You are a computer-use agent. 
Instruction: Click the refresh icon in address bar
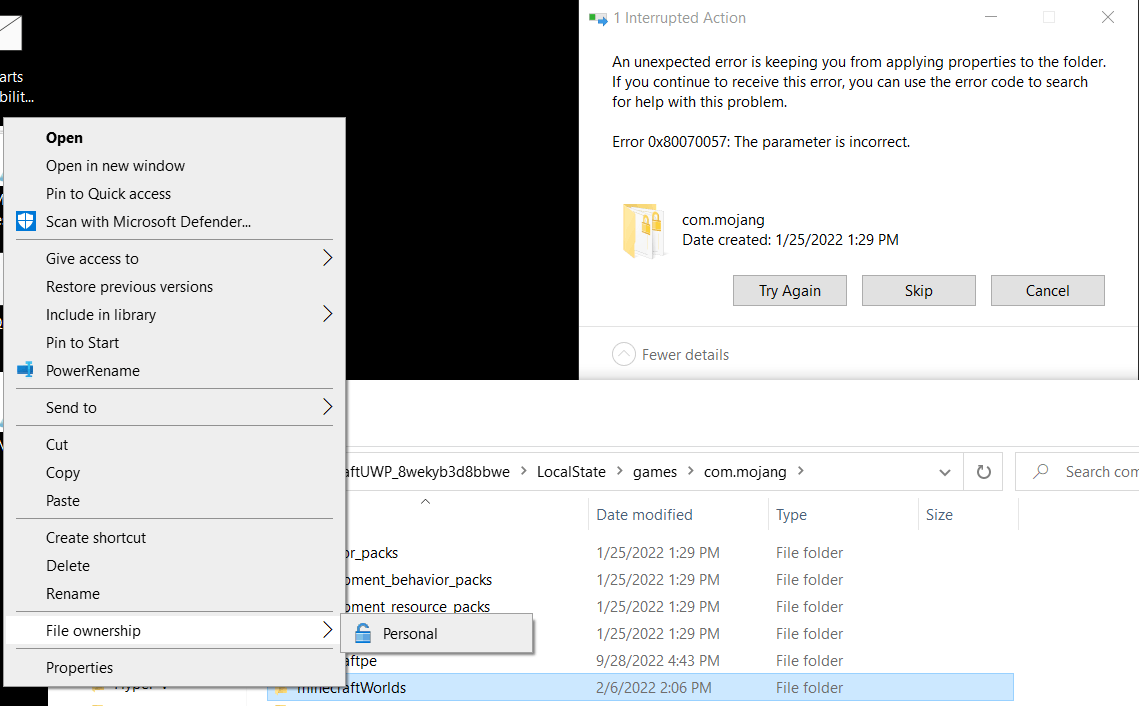tap(983, 471)
